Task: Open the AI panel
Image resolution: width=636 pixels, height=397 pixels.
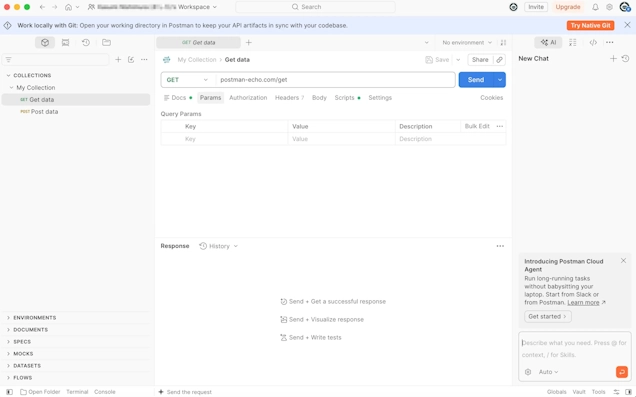Action: pos(548,43)
